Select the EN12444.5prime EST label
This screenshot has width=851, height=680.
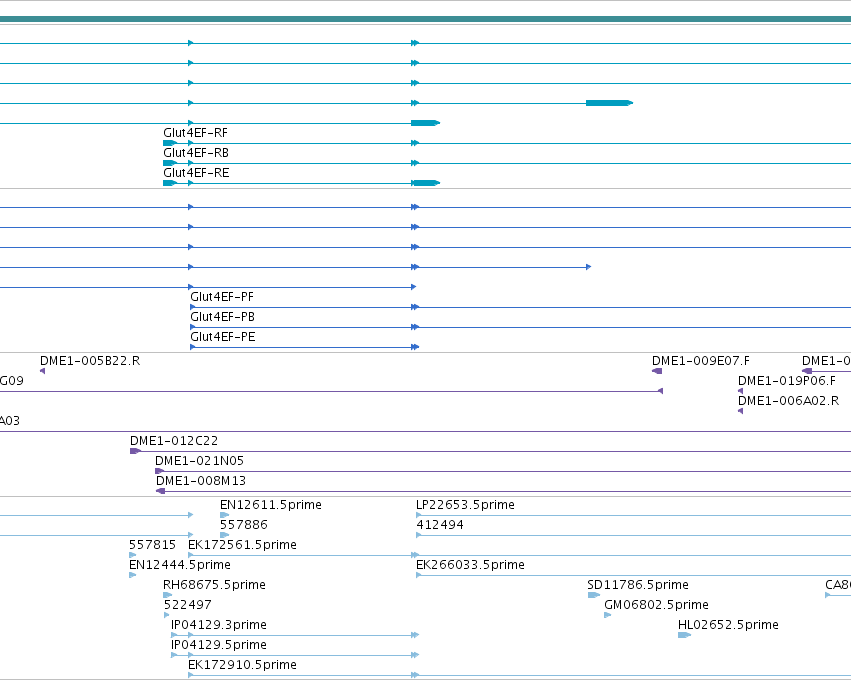(180, 565)
